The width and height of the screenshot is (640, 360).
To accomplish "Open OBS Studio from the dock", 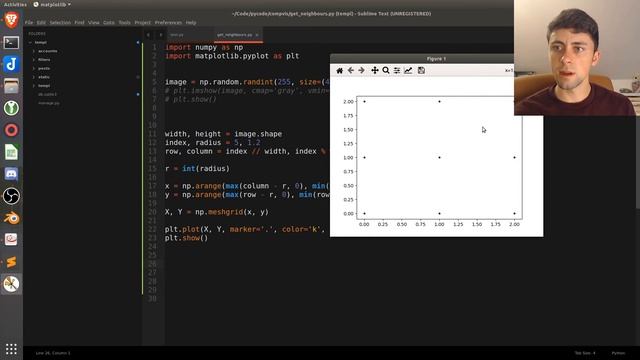I will [x=11, y=196].
